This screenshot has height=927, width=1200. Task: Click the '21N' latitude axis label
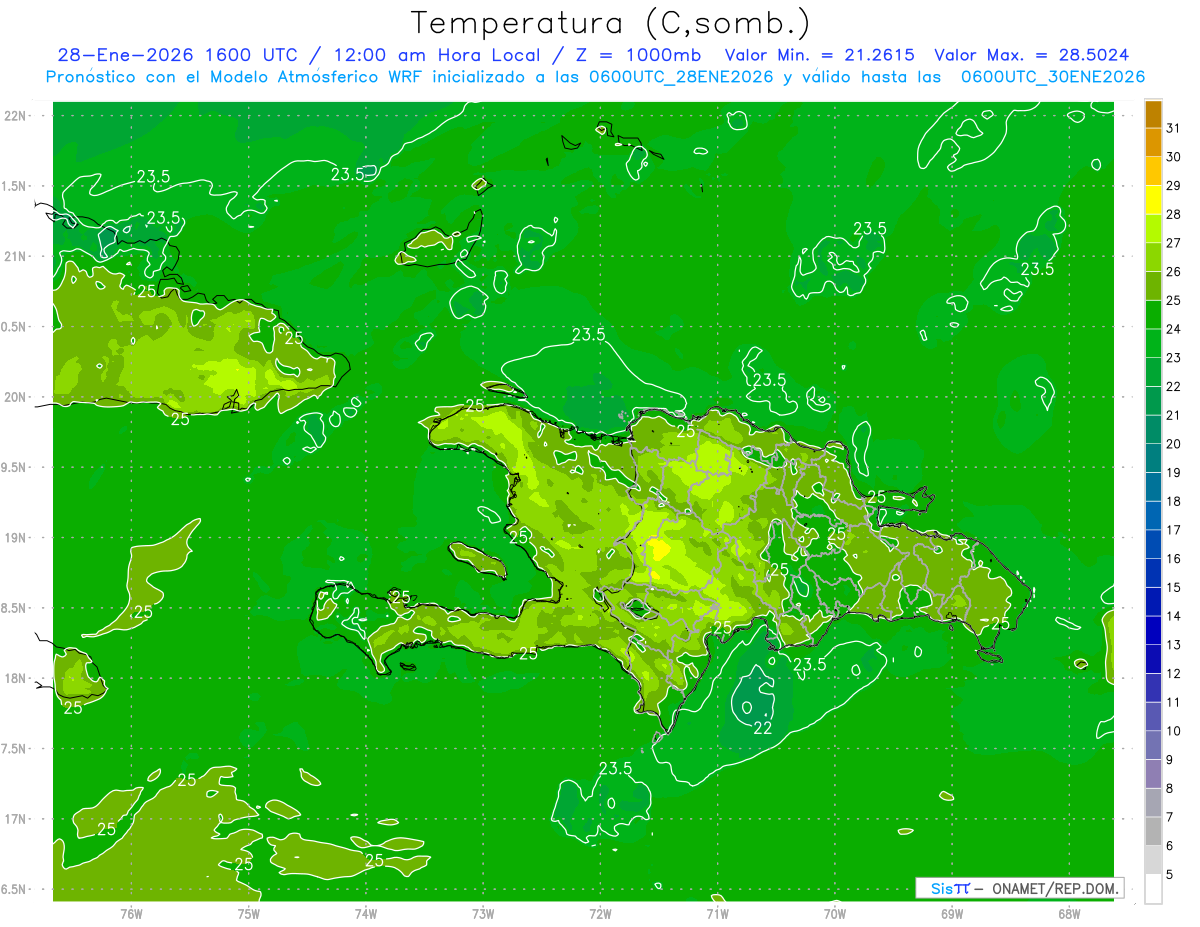[x=15, y=256]
